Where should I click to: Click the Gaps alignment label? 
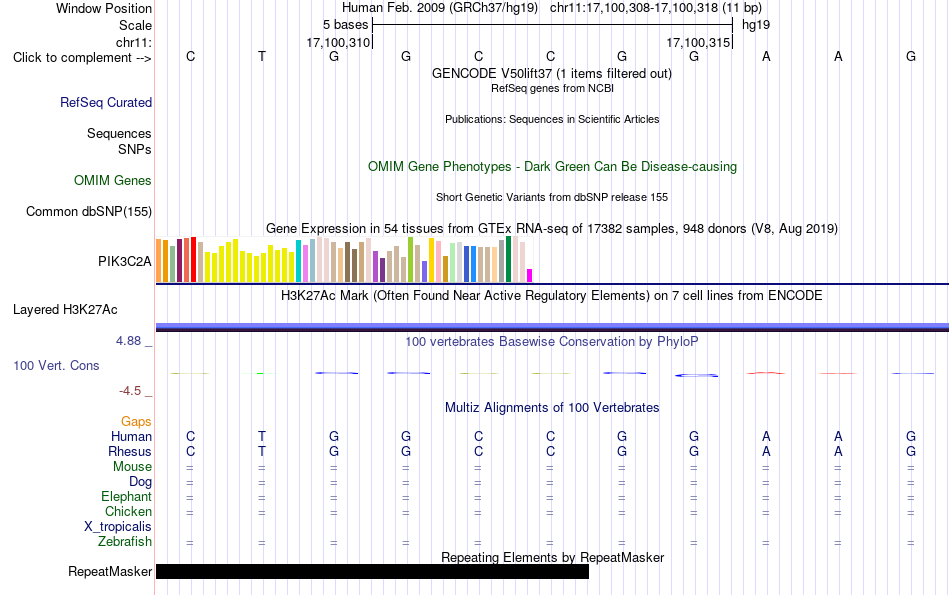[x=136, y=421]
